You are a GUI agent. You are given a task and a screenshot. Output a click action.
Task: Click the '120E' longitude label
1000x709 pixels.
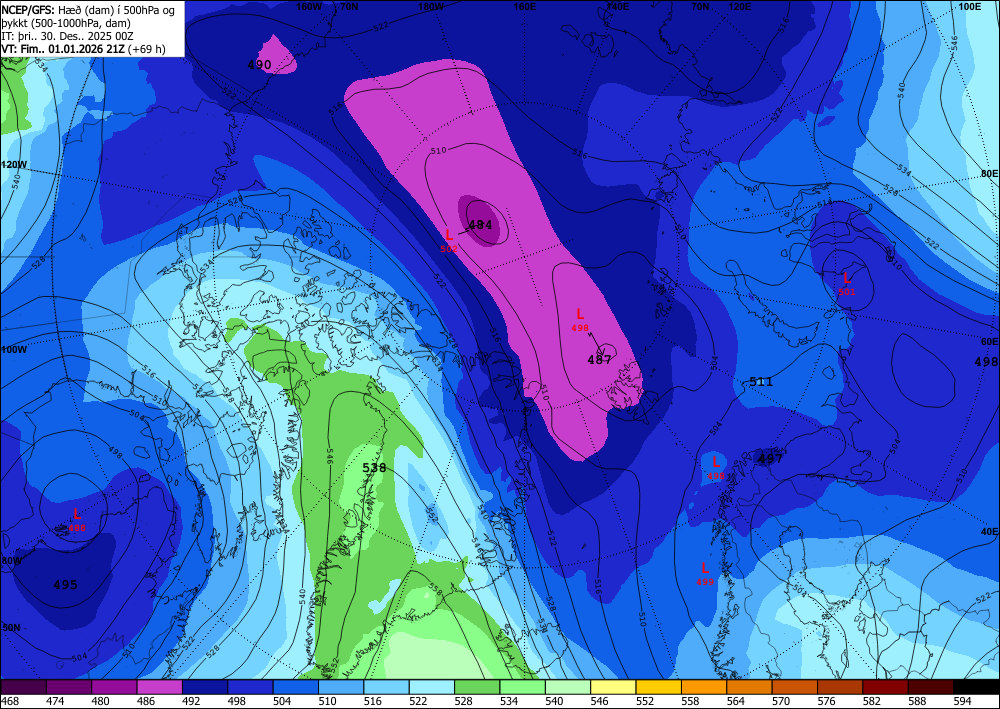point(739,6)
